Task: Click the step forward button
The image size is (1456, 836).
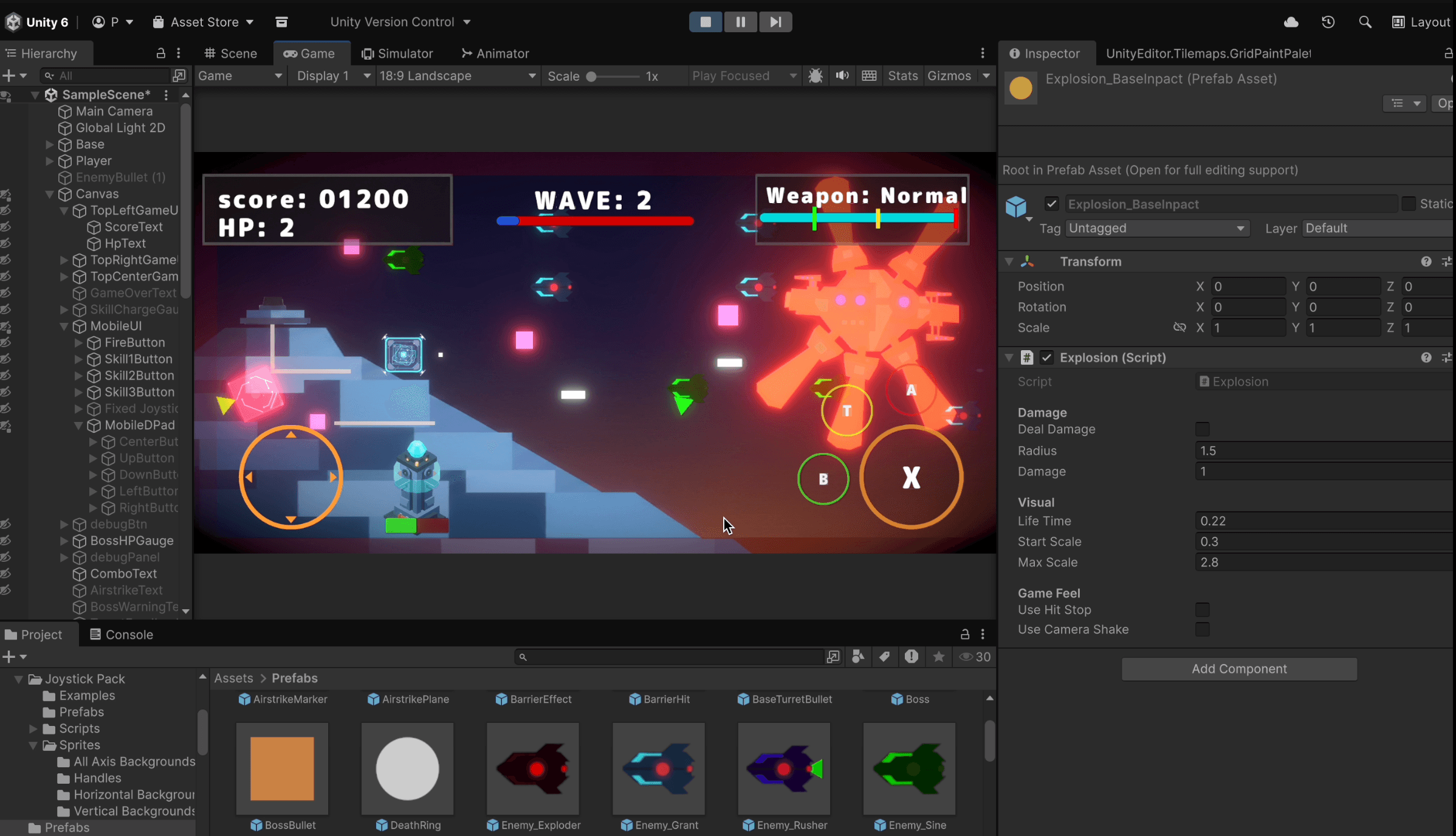Action: coord(775,22)
